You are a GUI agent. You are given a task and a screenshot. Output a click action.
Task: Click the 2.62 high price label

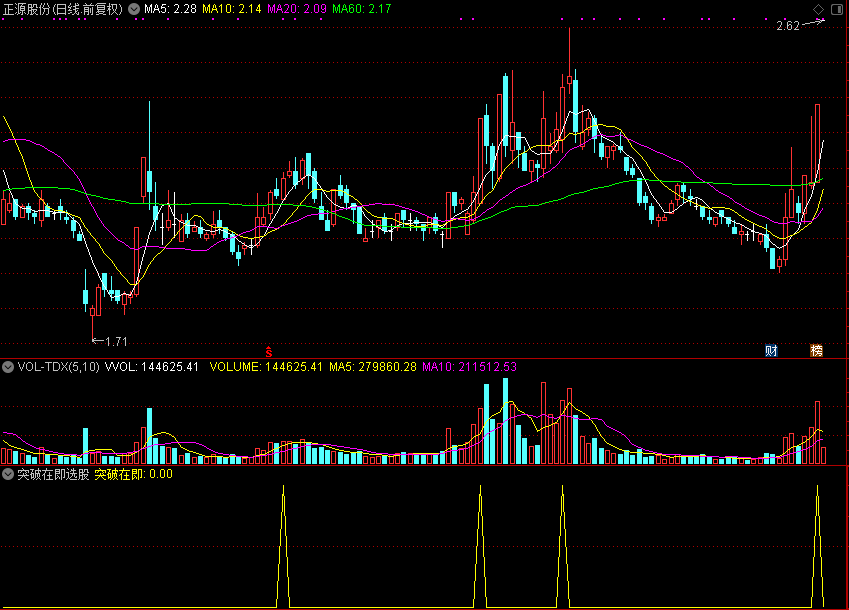pyautogui.click(x=788, y=26)
